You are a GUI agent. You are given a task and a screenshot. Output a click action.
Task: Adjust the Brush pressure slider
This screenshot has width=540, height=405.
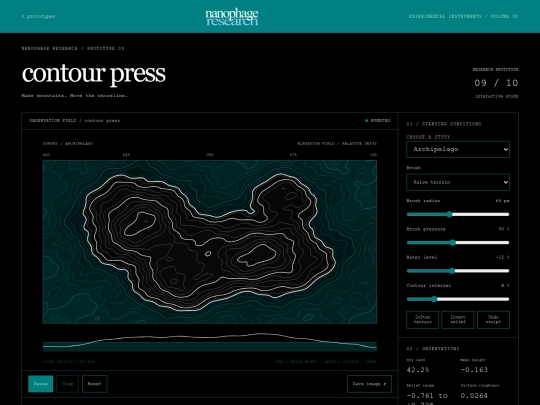458,242
